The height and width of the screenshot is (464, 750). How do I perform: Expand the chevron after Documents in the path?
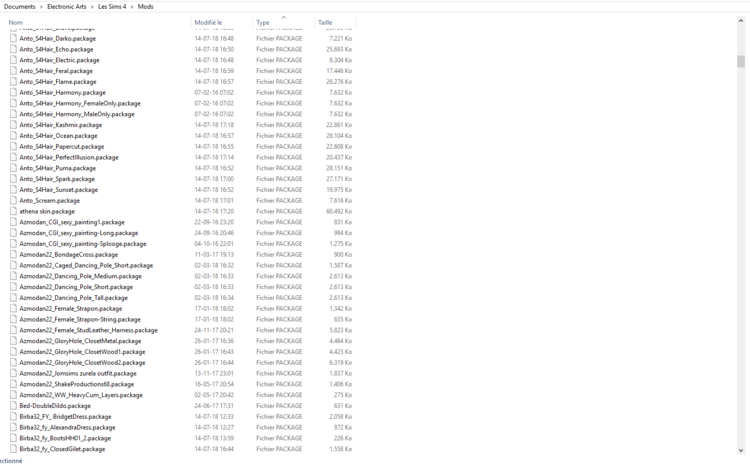[41, 7]
